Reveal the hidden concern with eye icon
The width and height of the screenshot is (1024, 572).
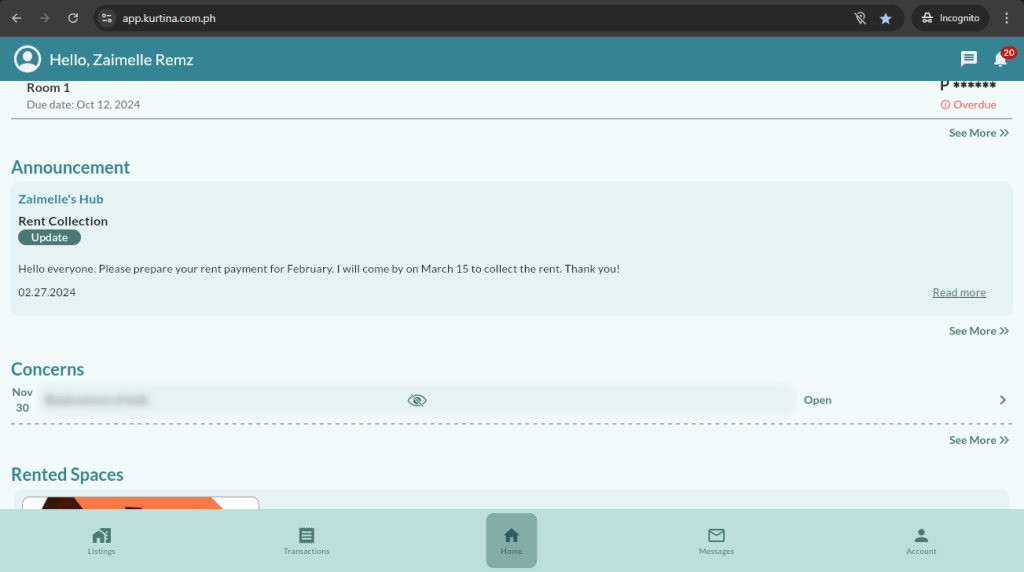pos(417,400)
